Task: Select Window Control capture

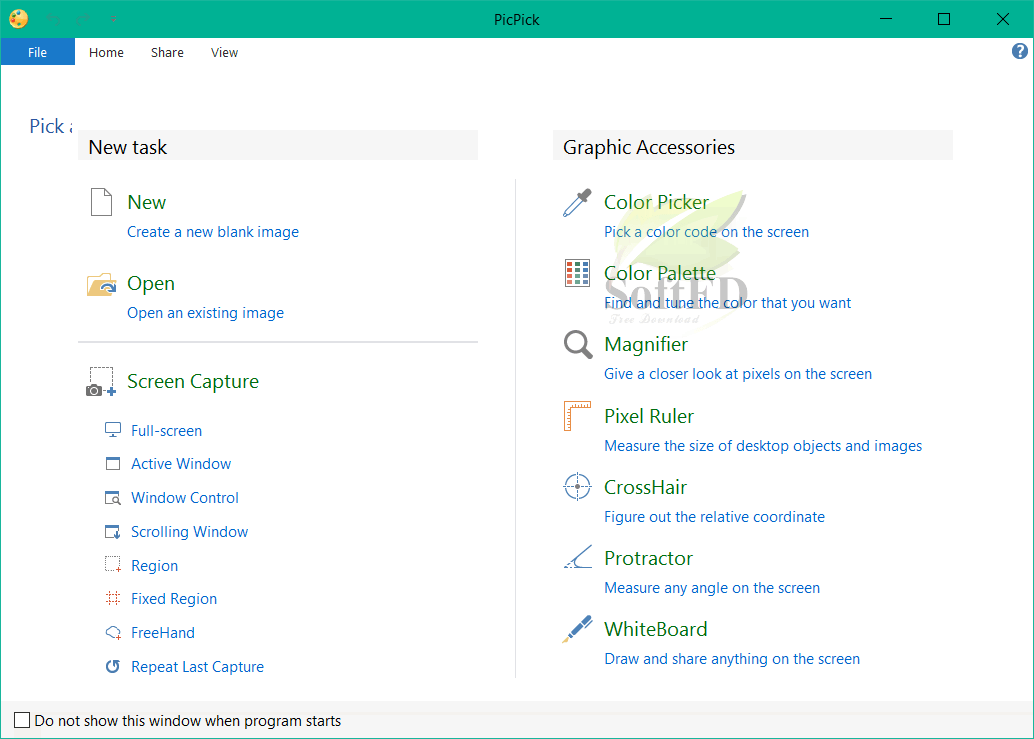Action: tap(185, 498)
